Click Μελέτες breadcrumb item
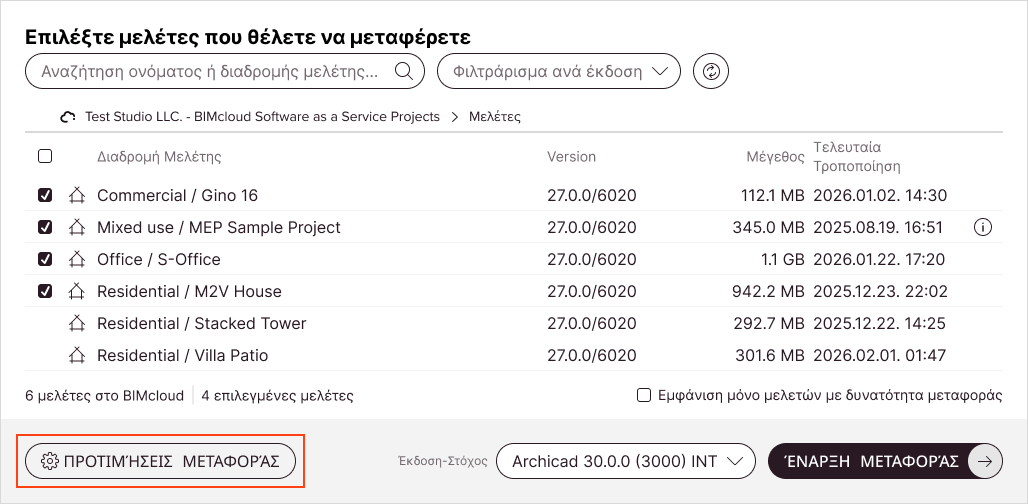The image size is (1028, 504). 495,117
